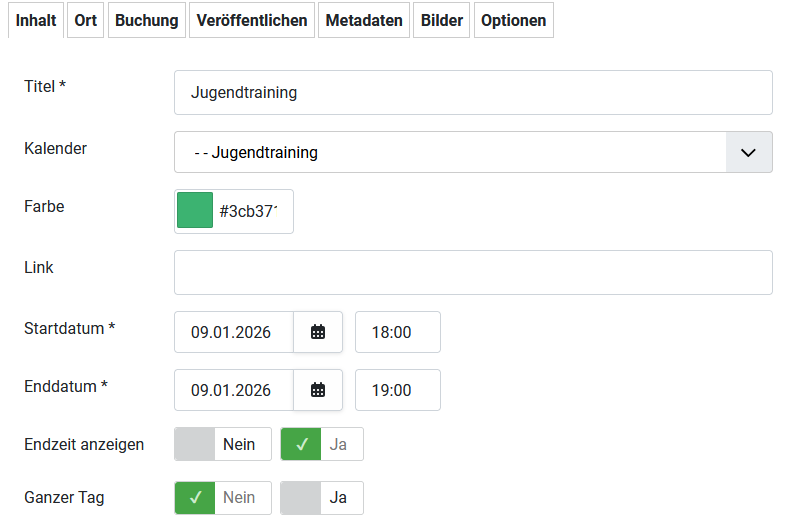This screenshot has height=524, width=790.
Task: Click into the empty Link field
Action: pos(473,272)
